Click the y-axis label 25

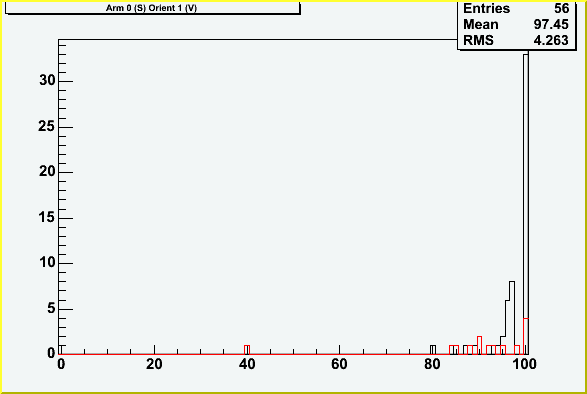tap(47, 126)
